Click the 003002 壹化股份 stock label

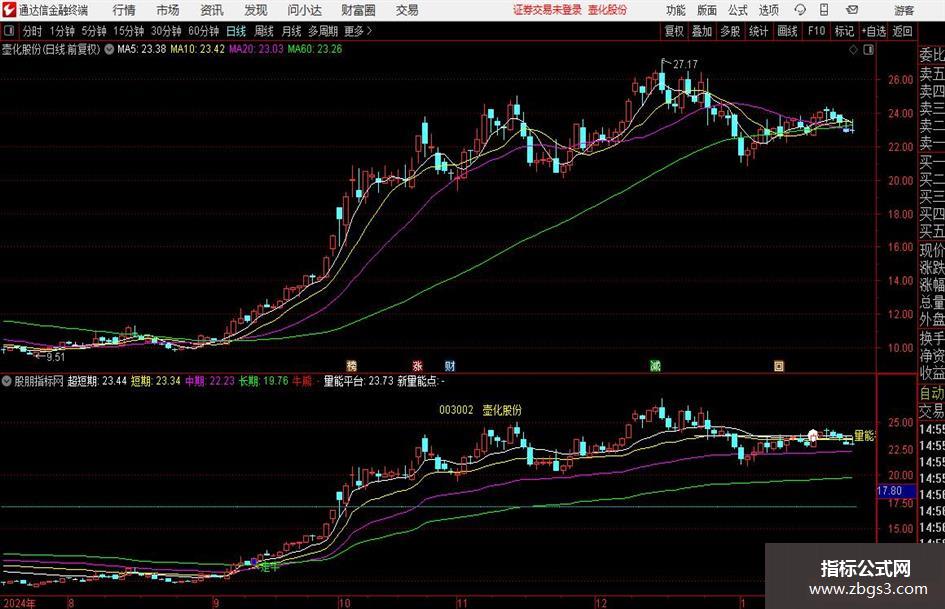tap(480, 410)
